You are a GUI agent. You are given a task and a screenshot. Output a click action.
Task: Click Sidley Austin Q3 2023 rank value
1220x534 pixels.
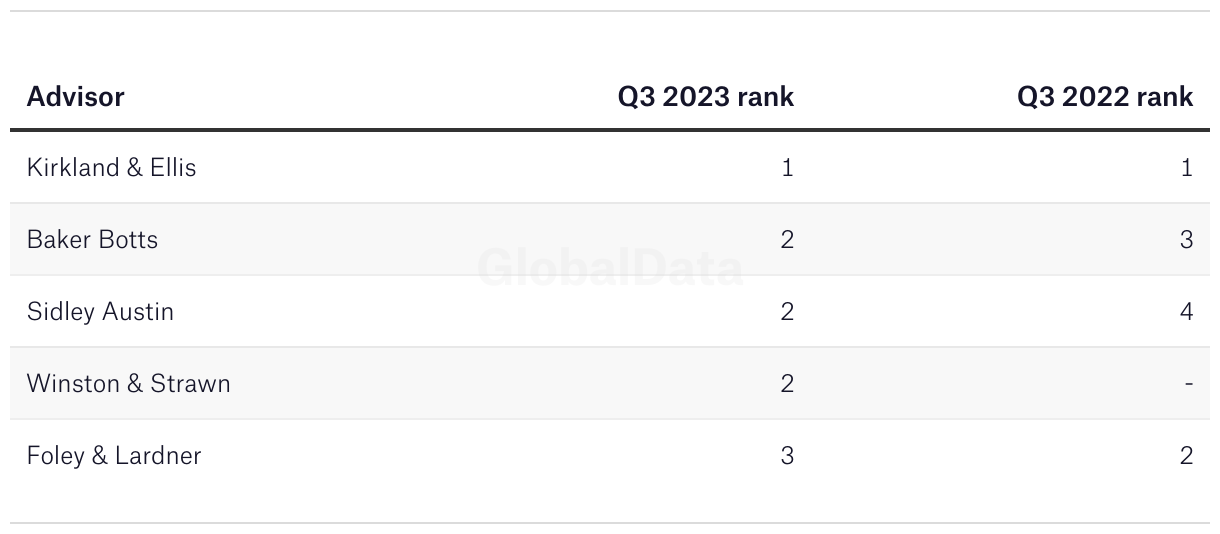click(787, 311)
